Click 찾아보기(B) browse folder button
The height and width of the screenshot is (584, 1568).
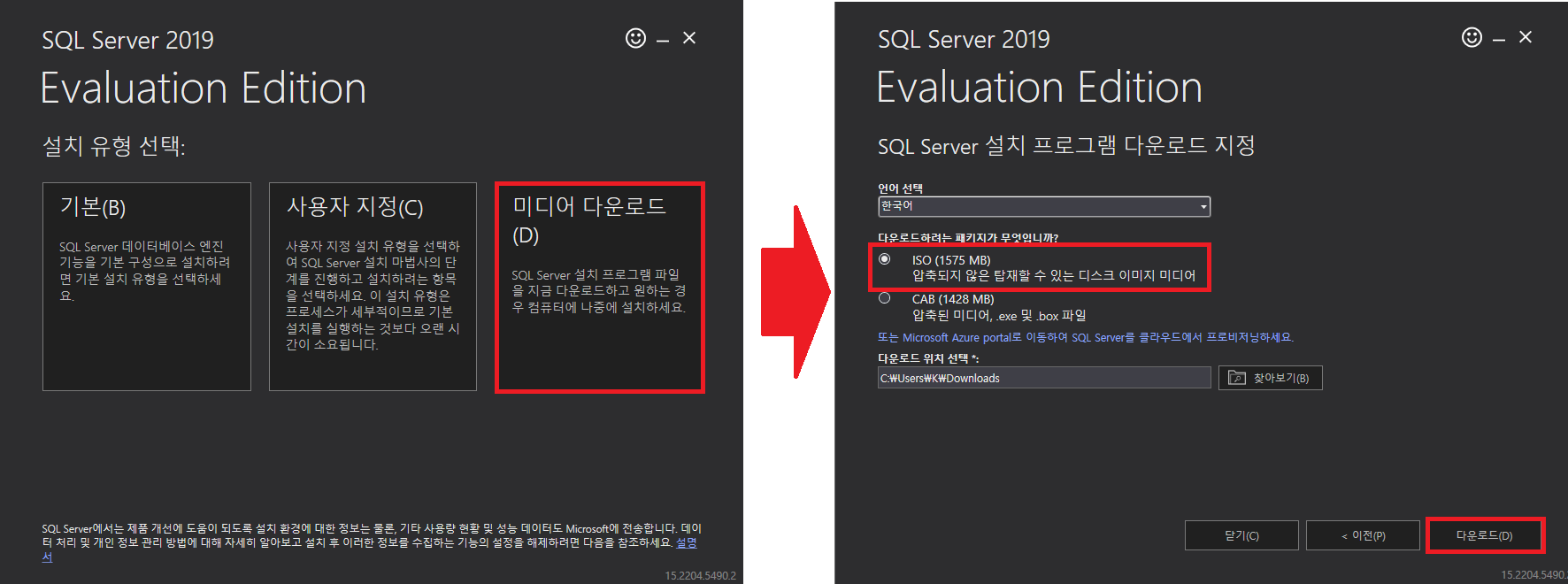pos(1271,378)
